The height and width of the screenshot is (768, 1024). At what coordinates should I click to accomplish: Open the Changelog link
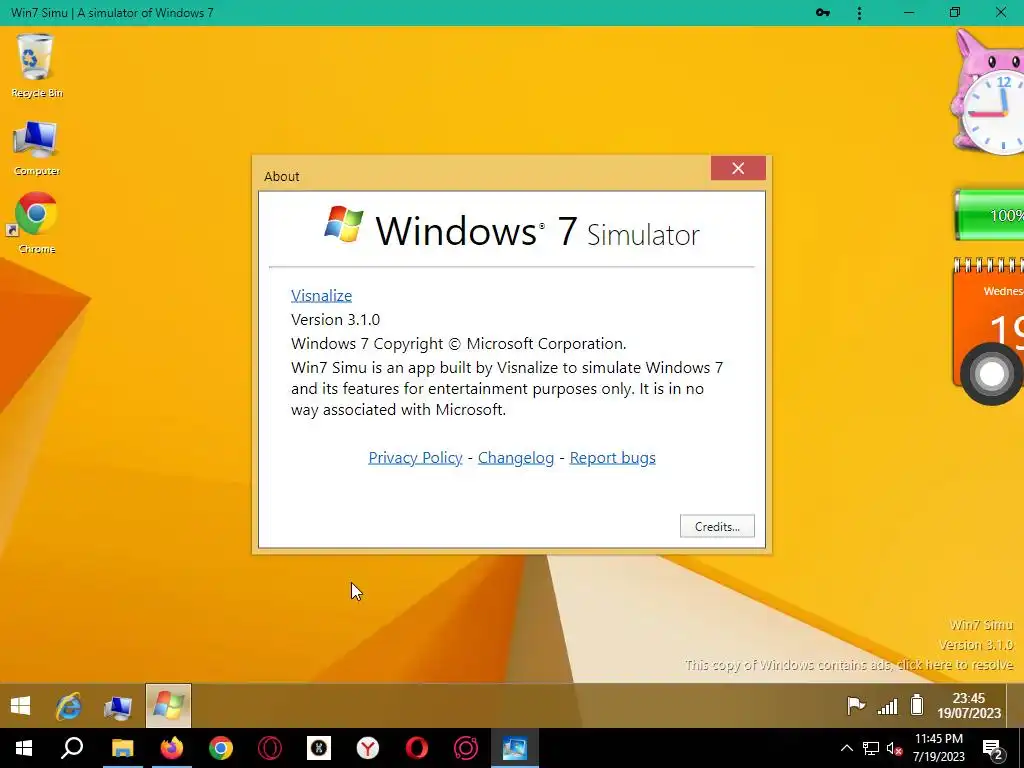click(516, 458)
